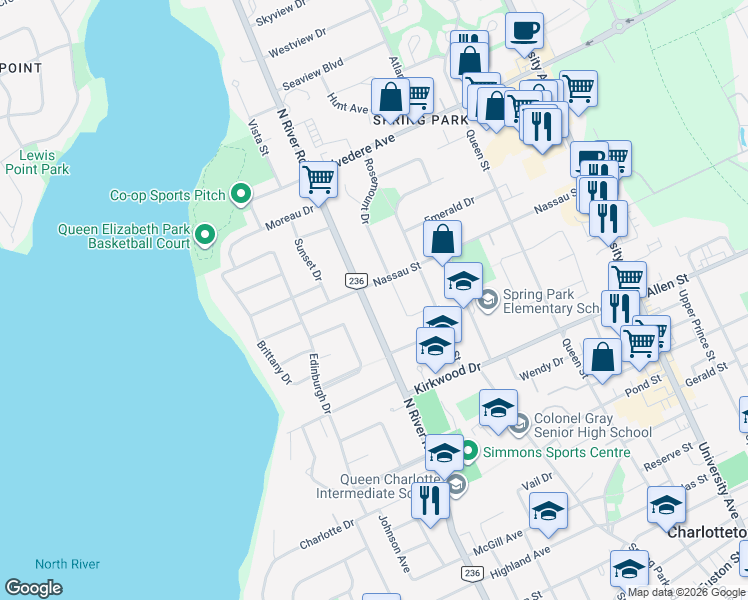Select the restaurant marker on Allen St

(620, 310)
